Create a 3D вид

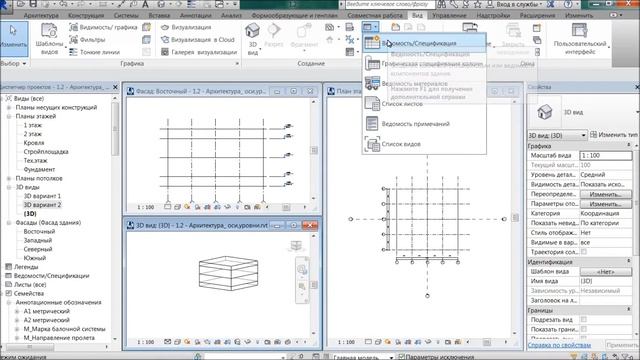[x=253, y=39]
